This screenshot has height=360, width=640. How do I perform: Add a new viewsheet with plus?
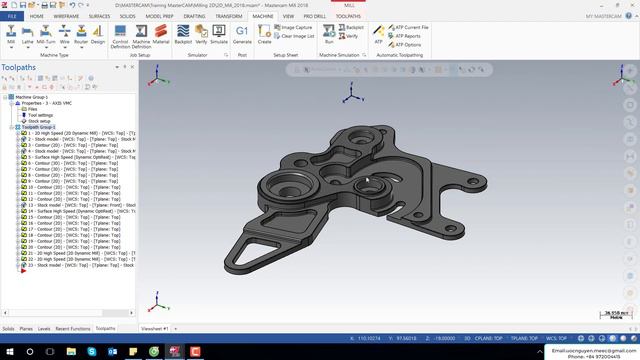[176, 329]
